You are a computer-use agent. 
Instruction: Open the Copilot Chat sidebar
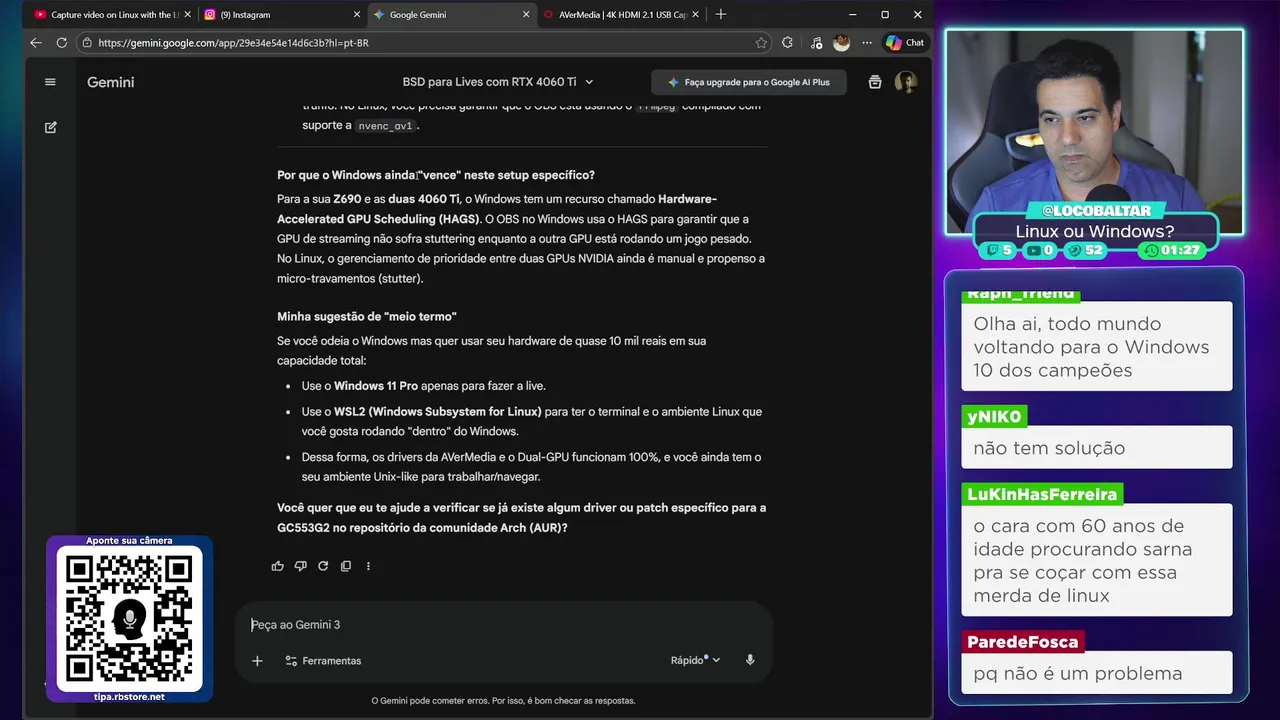(904, 43)
